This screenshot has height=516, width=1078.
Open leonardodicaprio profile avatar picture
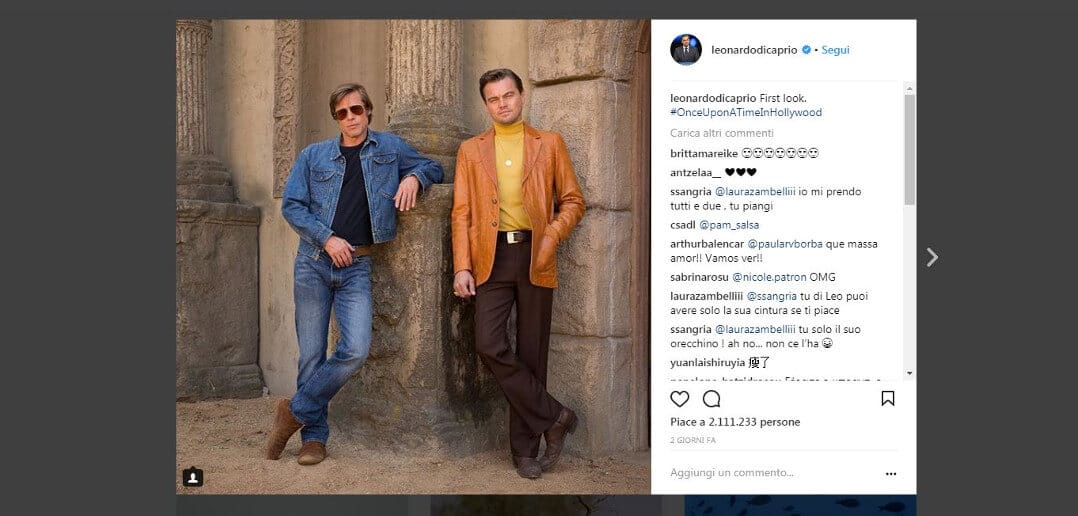click(x=686, y=49)
